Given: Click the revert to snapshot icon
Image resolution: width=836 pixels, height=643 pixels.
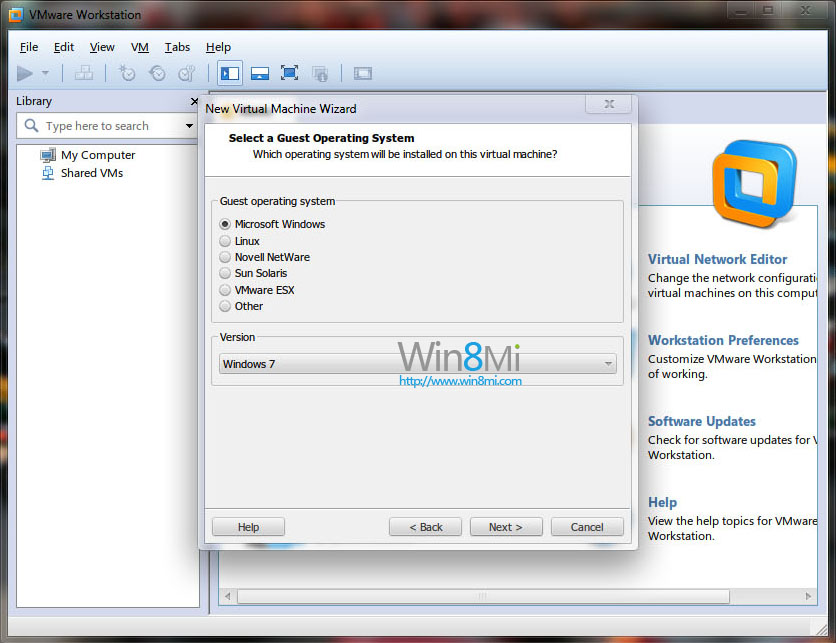Looking at the screenshot, I should [x=157, y=73].
